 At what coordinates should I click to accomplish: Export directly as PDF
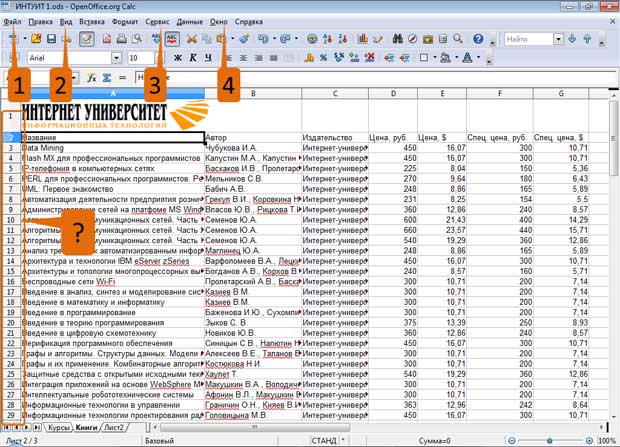(x=107, y=39)
